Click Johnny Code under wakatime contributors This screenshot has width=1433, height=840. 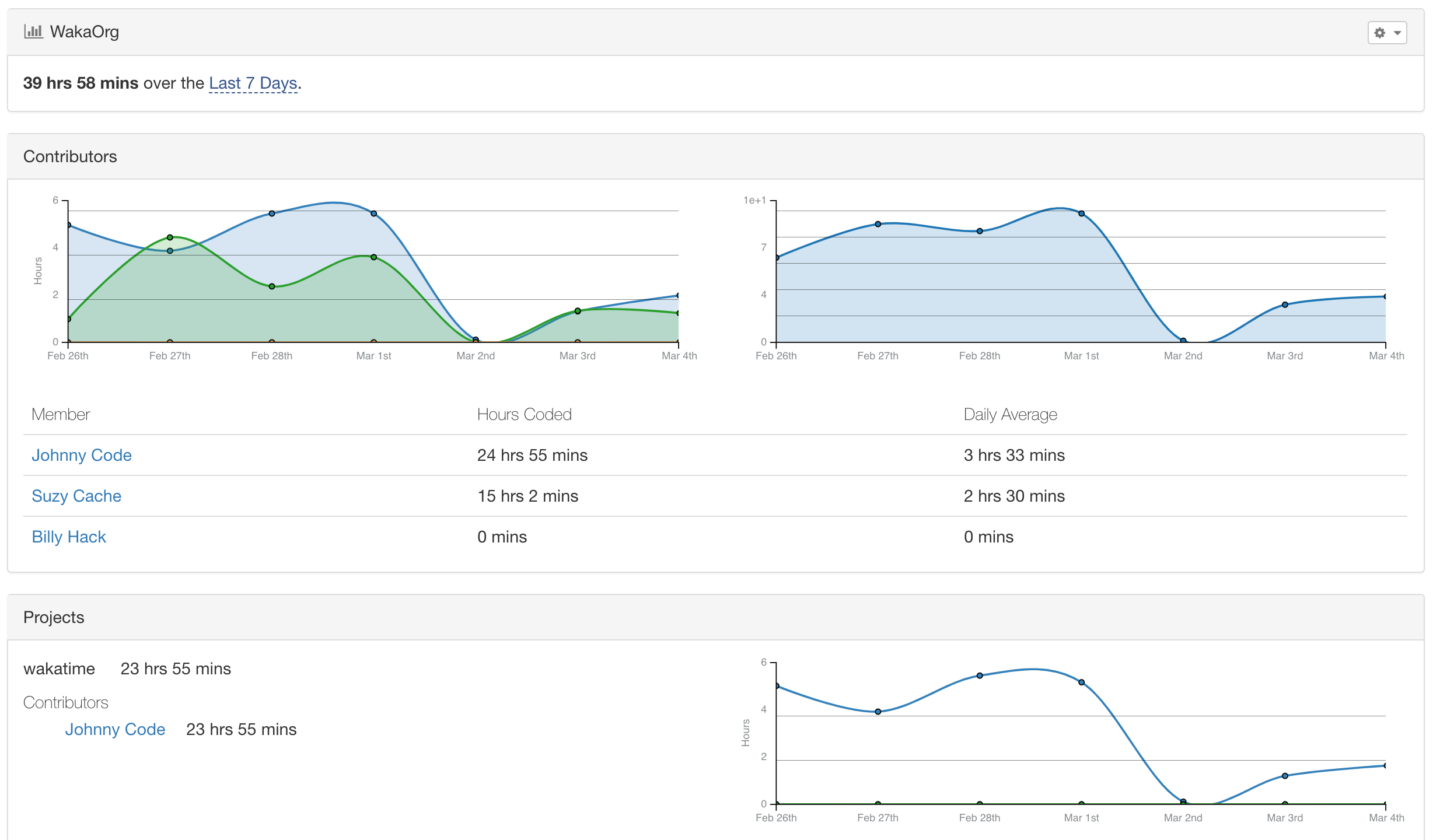(x=115, y=729)
